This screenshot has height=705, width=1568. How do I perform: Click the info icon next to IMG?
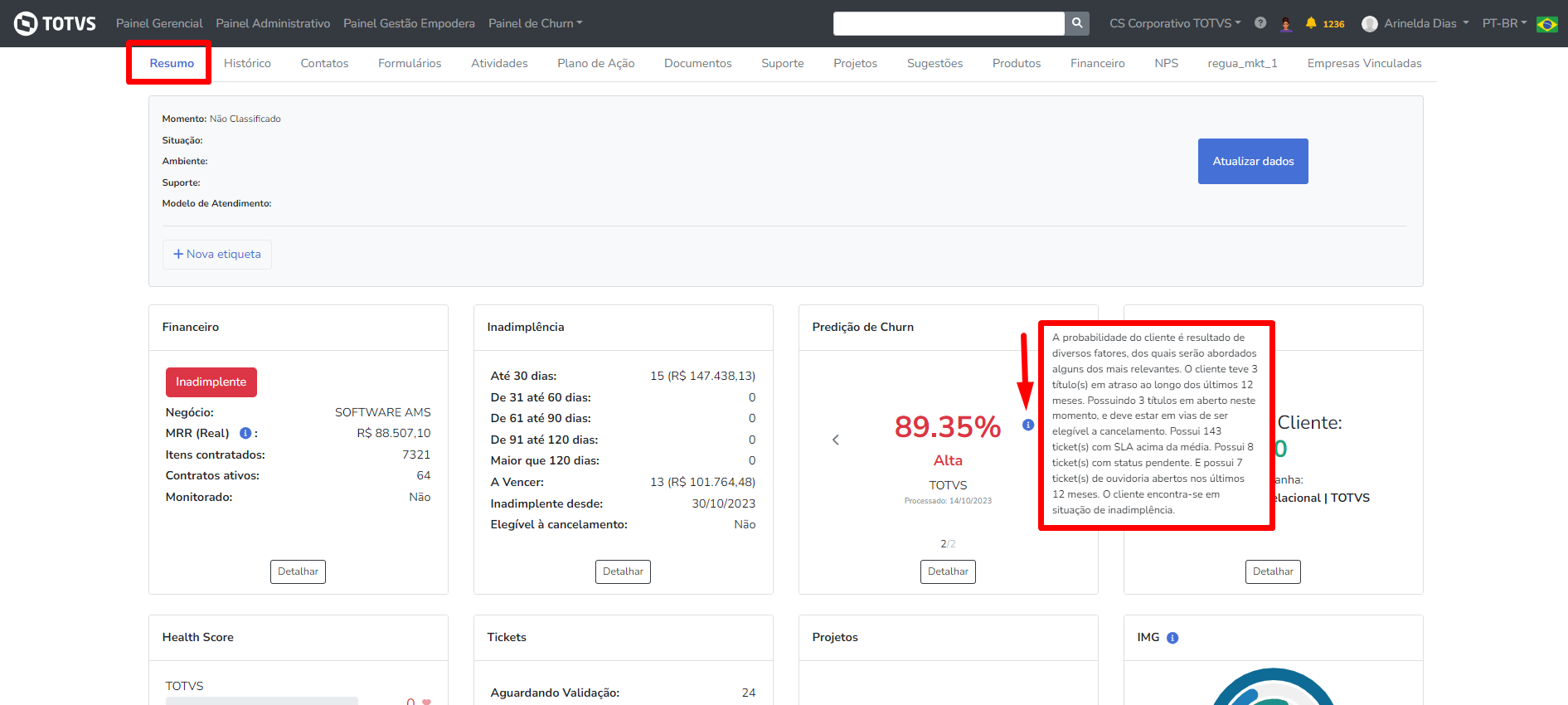(x=1172, y=638)
